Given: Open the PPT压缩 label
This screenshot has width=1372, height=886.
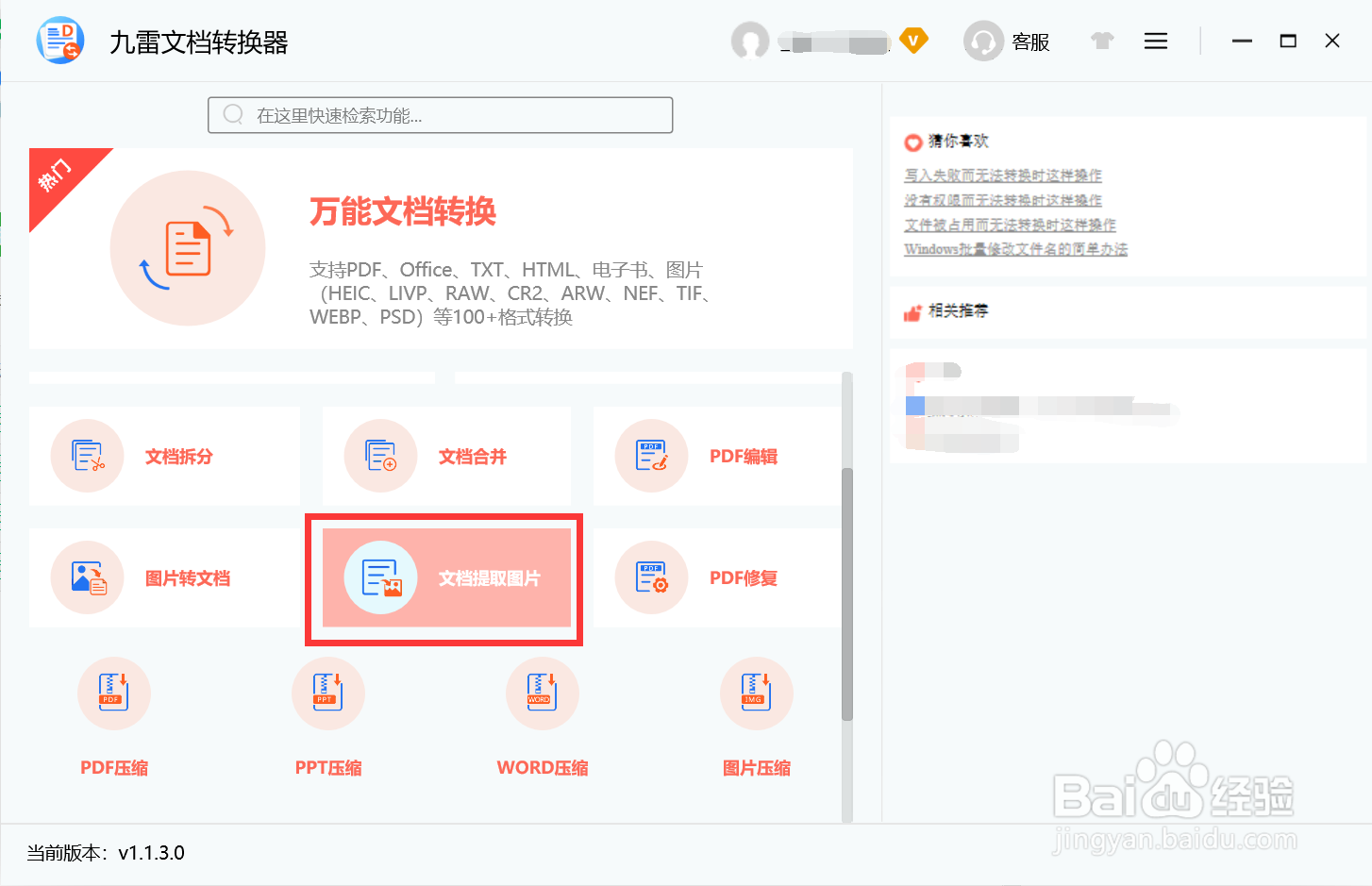Looking at the screenshot, I should click(328, 768).
